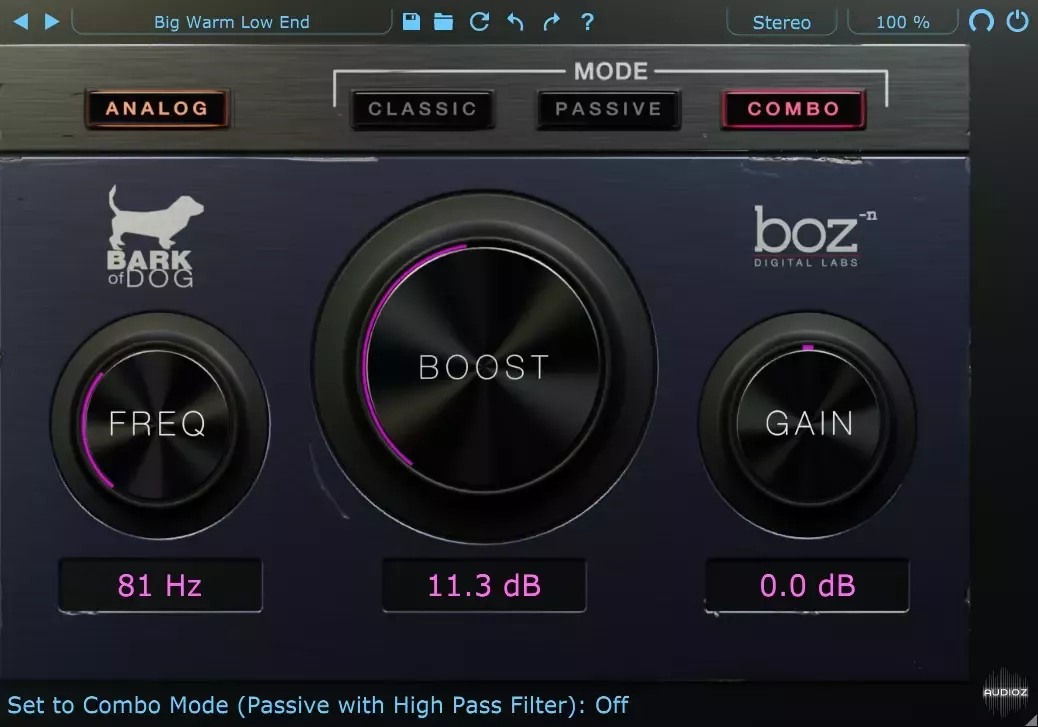Click the large BOOST knob
The width and height of the screenshot is (1038, 727).
click(485, 367)
